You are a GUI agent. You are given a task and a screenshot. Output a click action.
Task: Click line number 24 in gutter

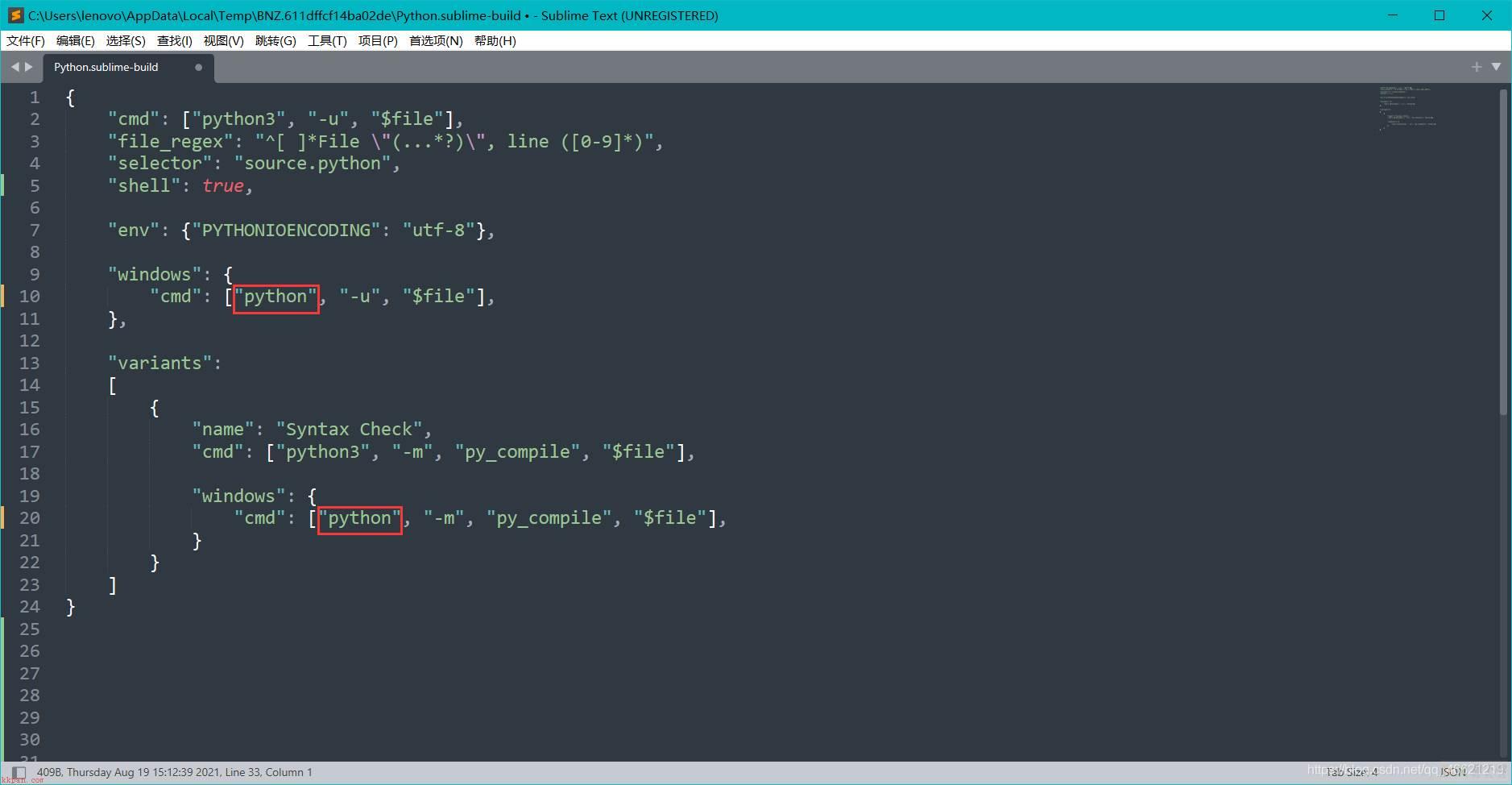tap(30, 607)
